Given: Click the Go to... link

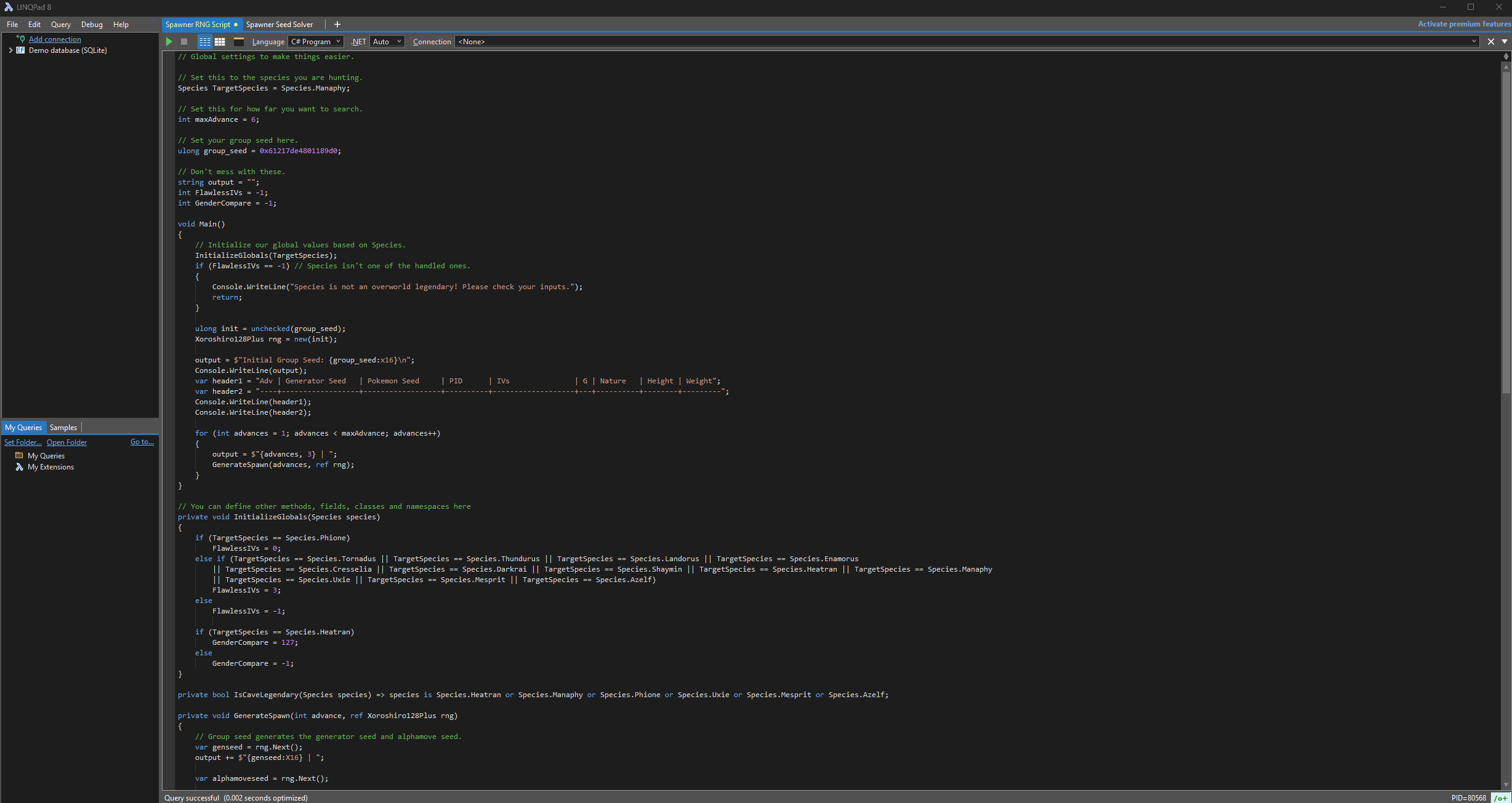Looking at the screenshot, I should tap(142, 442).
